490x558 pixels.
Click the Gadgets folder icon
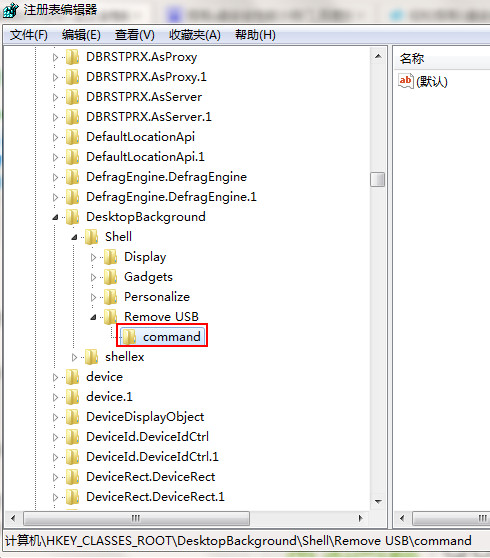click(110, 277)
